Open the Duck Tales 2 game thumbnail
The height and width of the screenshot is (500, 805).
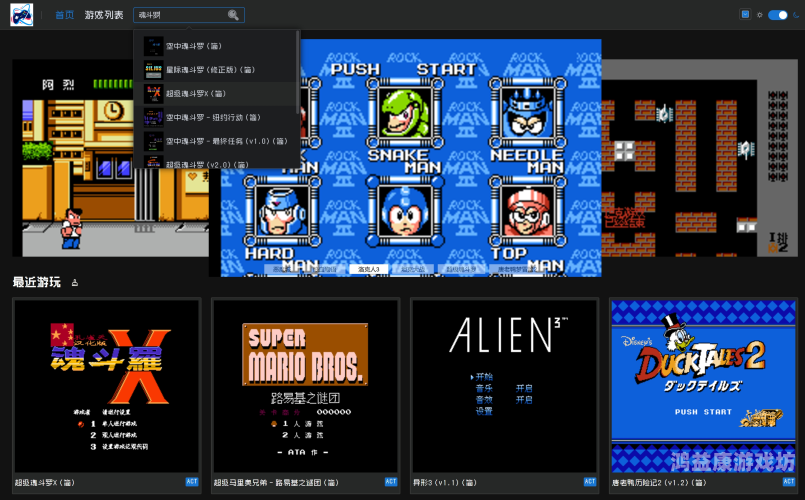tap(704, 384)
